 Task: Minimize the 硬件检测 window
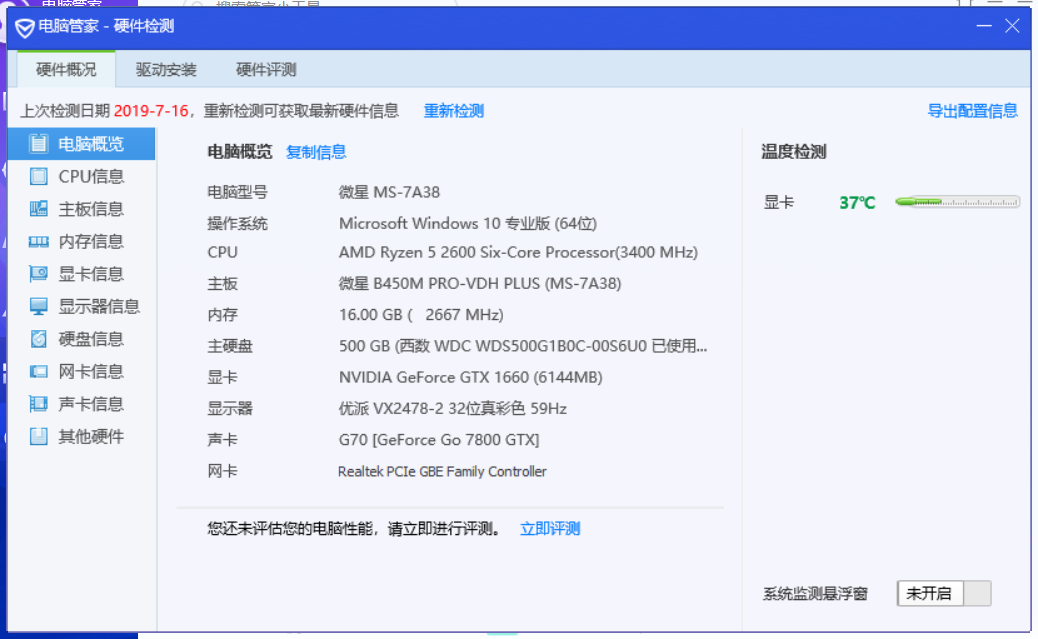pos(984,26)
